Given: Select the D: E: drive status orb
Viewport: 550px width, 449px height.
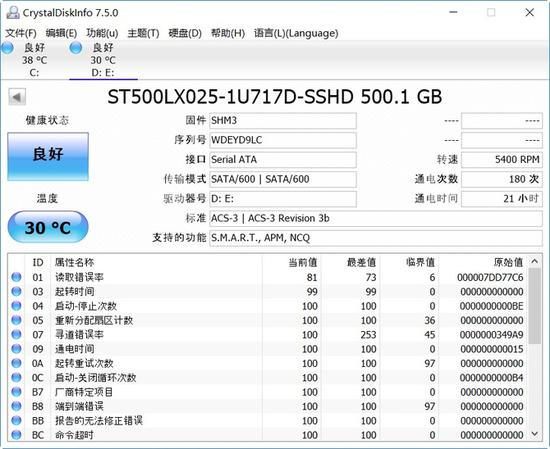Looking at the screenshot, I should [76, 48].
